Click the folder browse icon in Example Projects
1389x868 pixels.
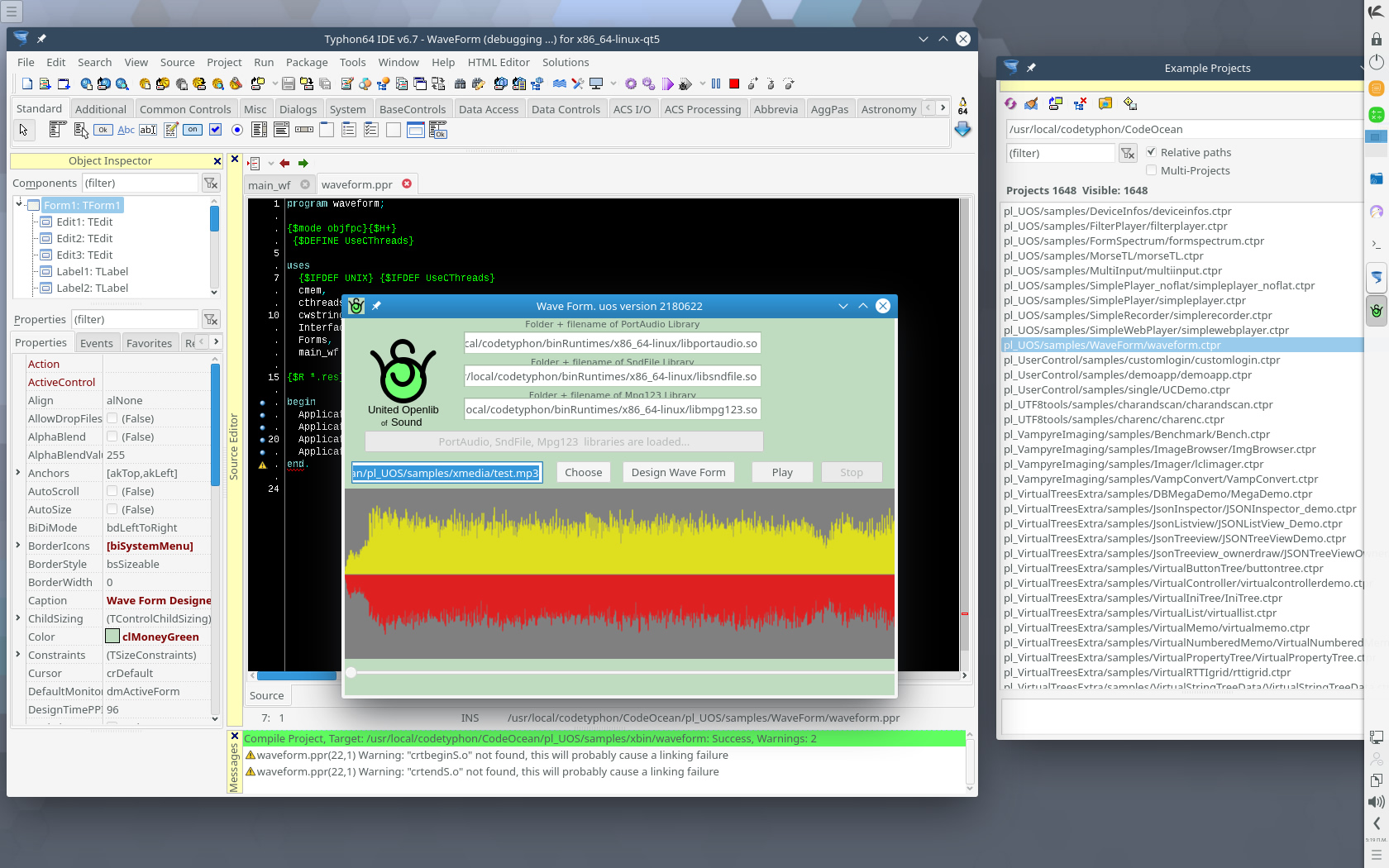click(x=1105, y=104)
